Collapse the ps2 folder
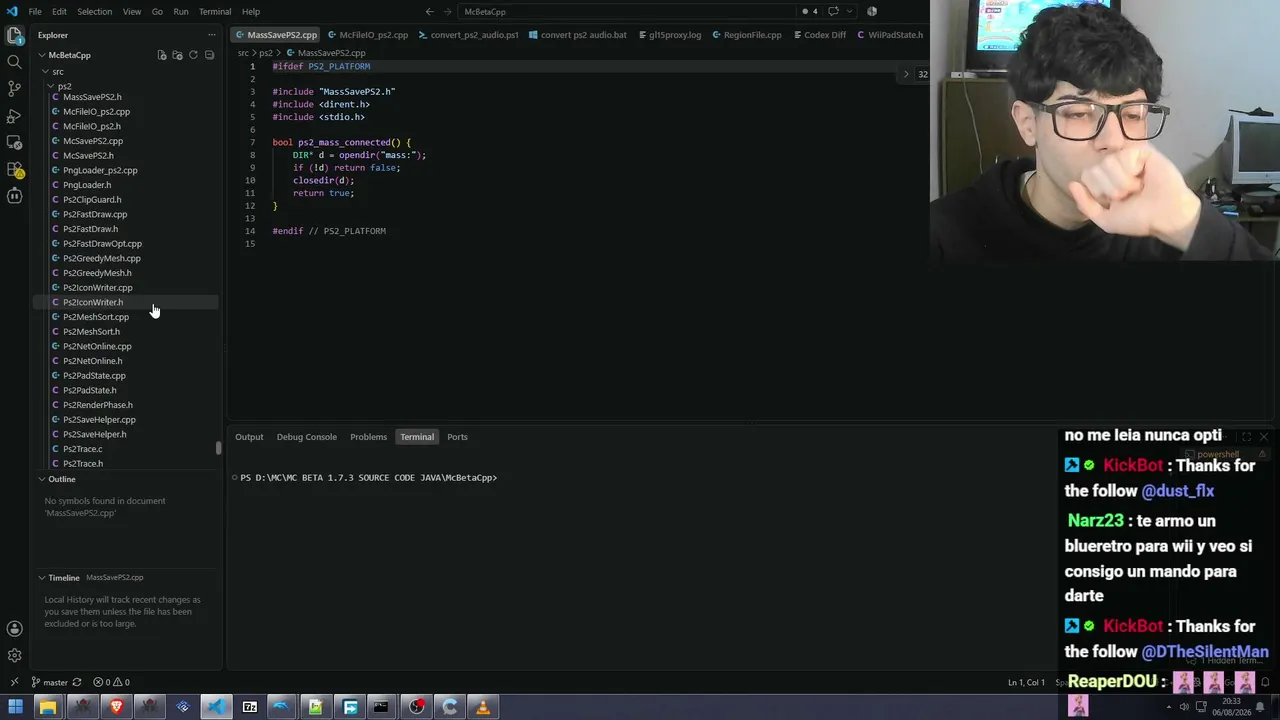This screenshot has height=720, width=1280. point(51,86)
